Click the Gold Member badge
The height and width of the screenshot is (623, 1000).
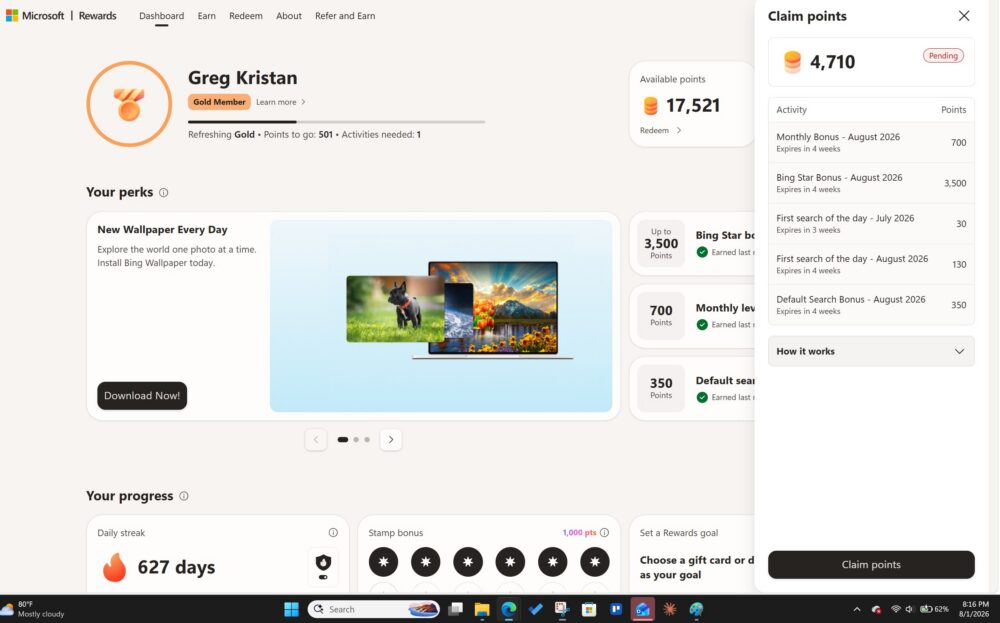click(219, 102)
